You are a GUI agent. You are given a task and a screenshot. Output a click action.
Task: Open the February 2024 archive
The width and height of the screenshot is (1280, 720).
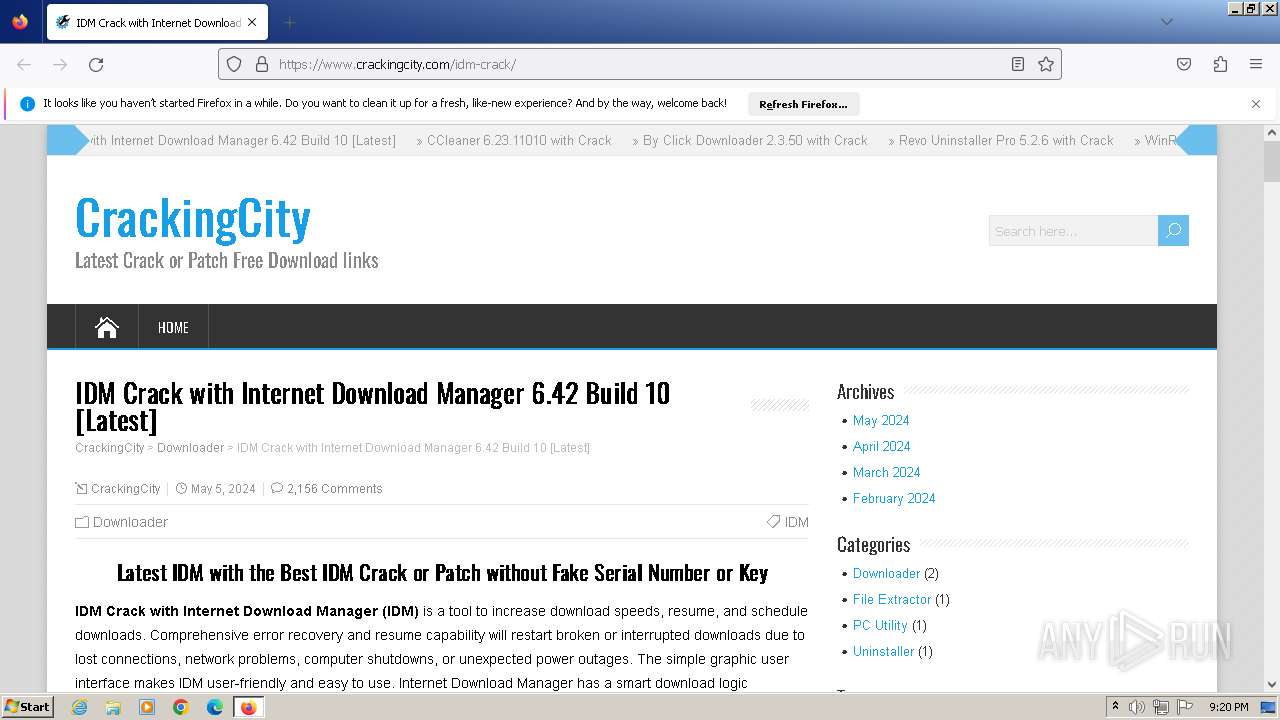click(x=894, y=498)
